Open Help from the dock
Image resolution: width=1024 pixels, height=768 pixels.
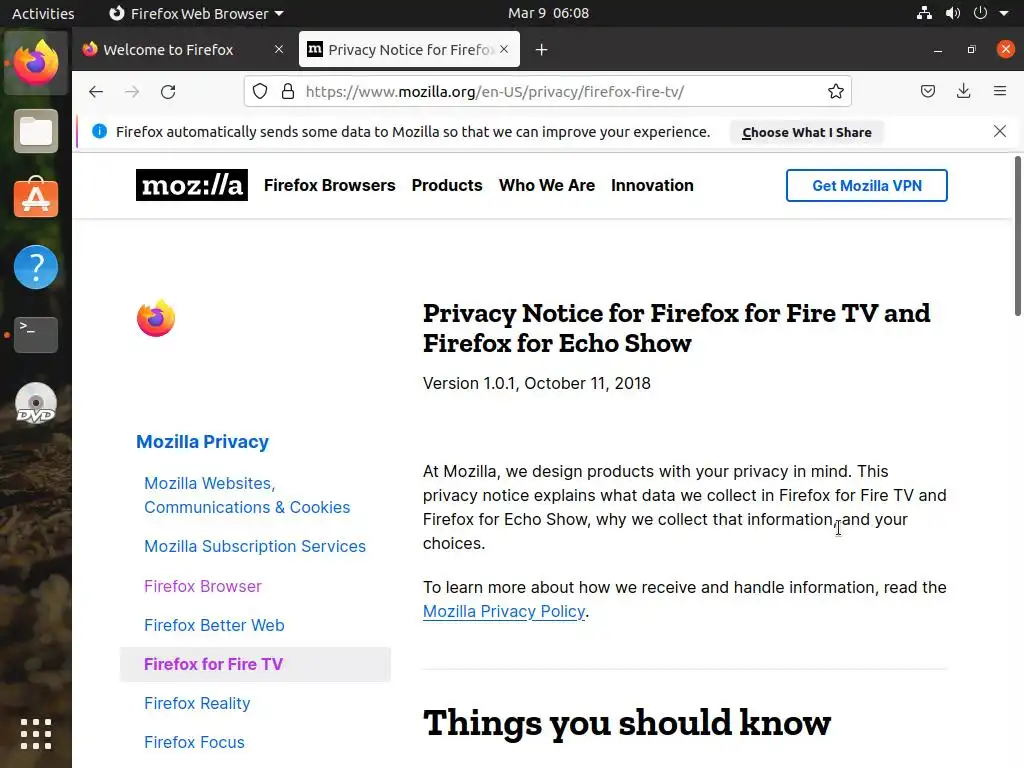click(36, 267)
